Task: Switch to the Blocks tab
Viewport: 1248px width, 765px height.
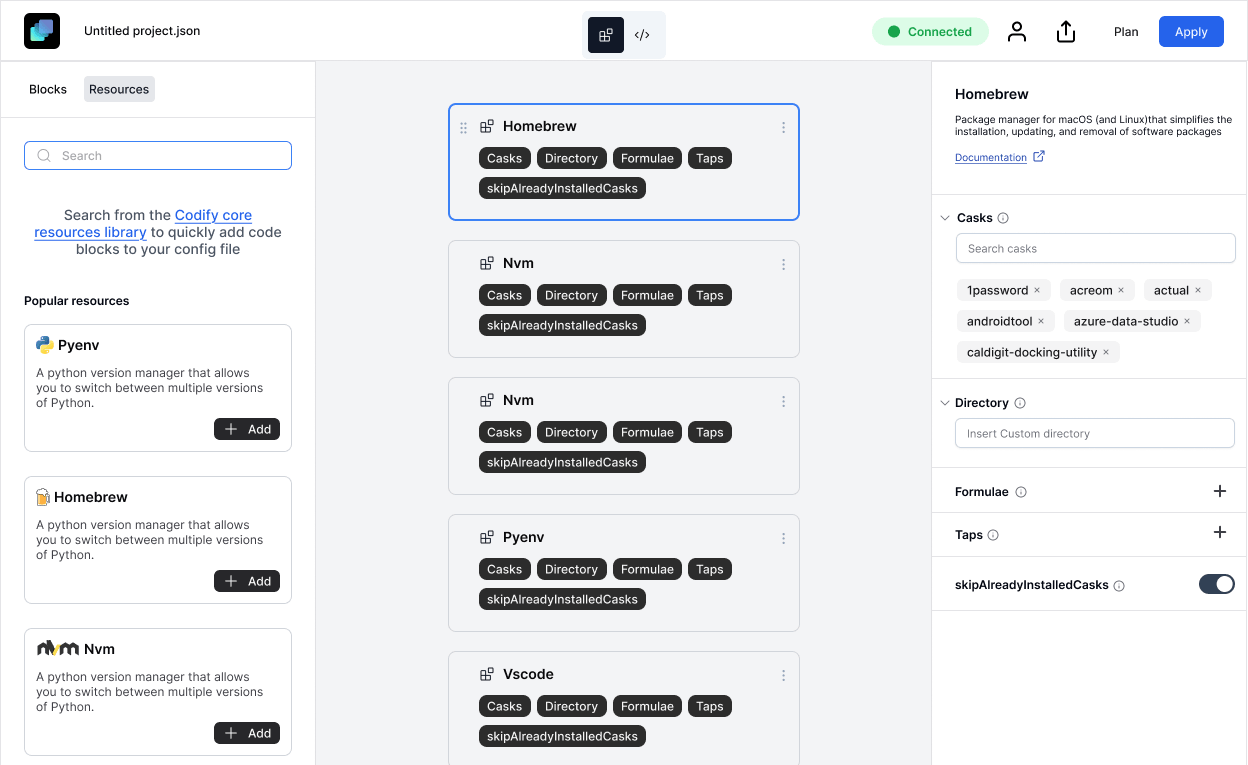Action: (x=48, y=89)
